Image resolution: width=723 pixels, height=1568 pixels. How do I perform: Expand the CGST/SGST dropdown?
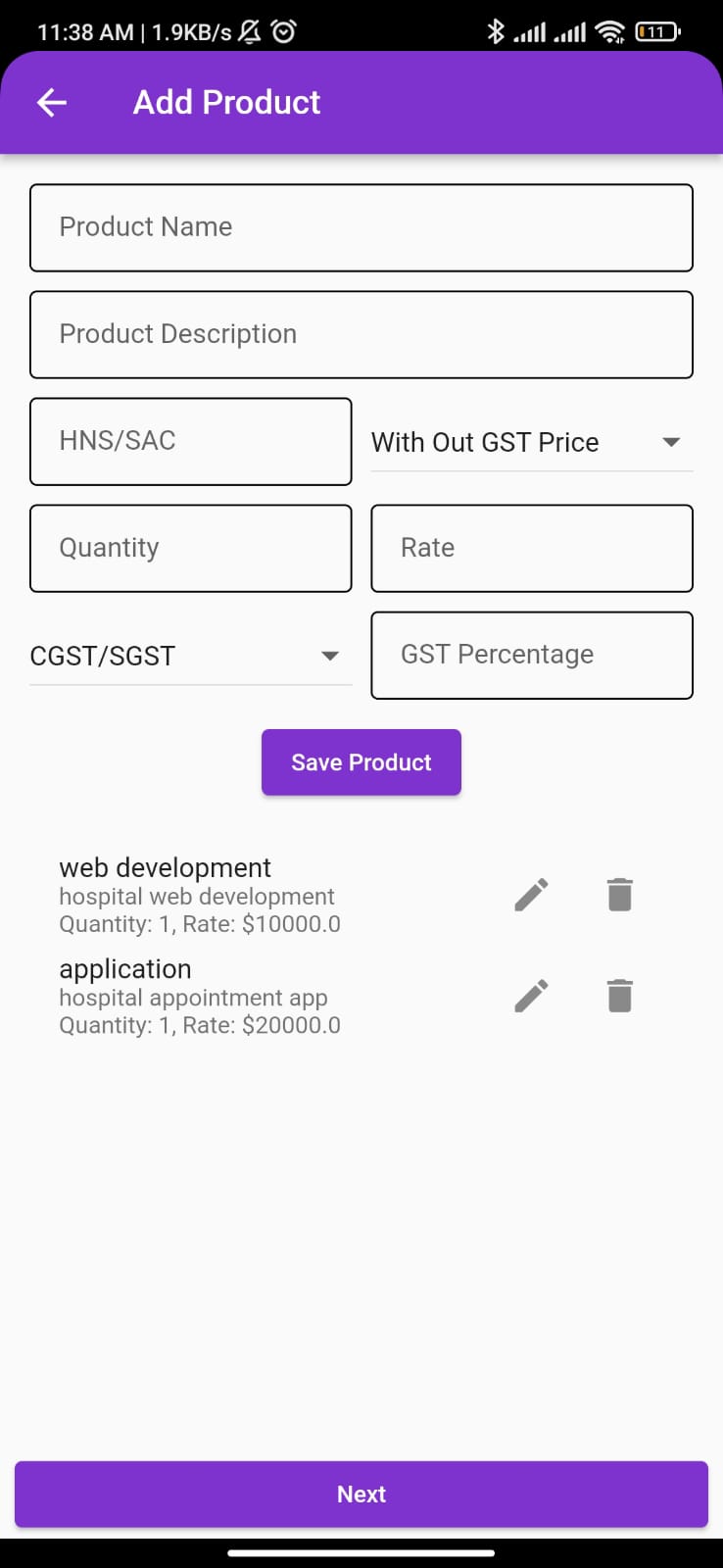190,656
